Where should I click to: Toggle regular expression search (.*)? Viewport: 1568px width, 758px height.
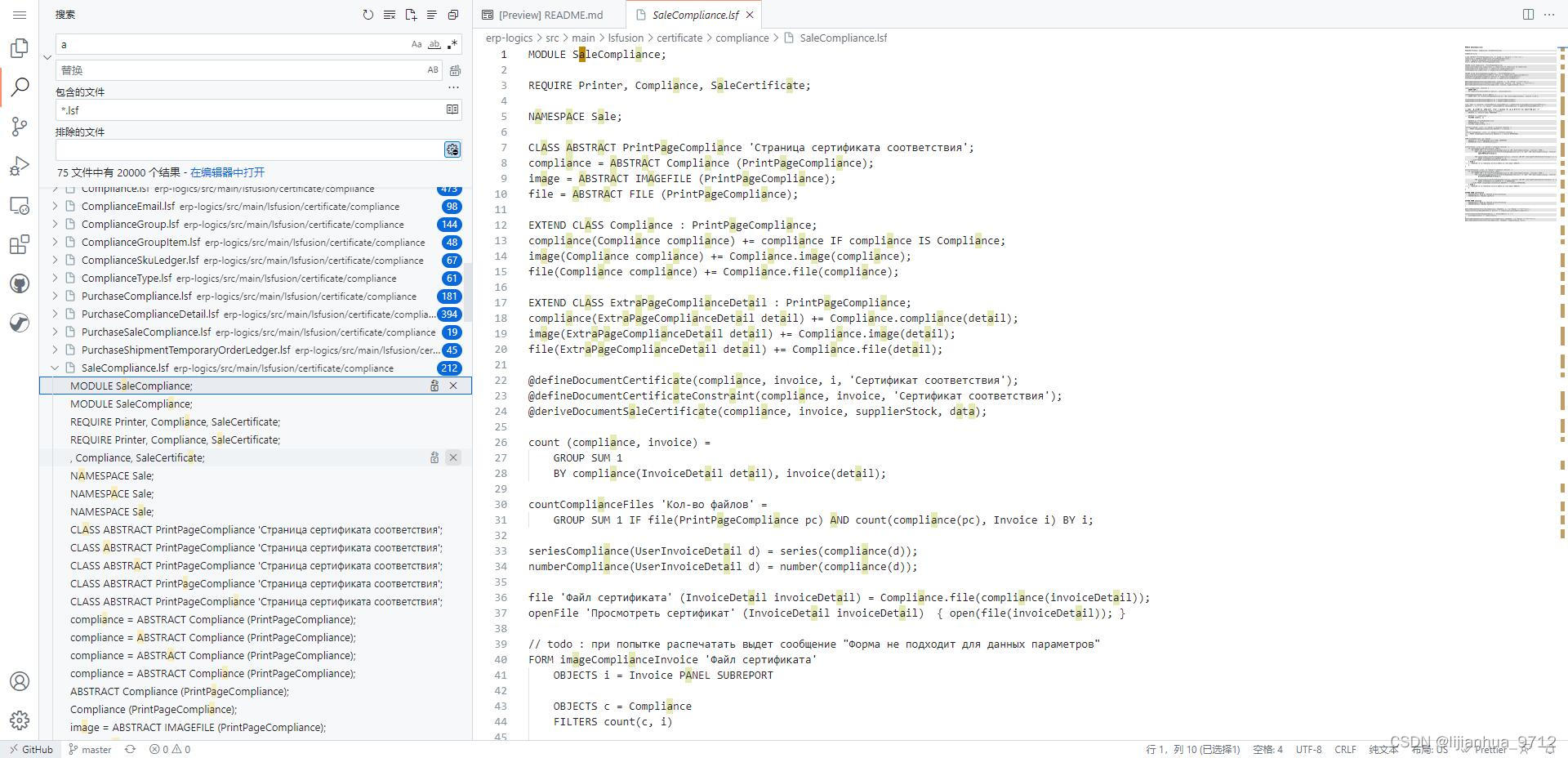pyautogui.click(x=453, y=44)
